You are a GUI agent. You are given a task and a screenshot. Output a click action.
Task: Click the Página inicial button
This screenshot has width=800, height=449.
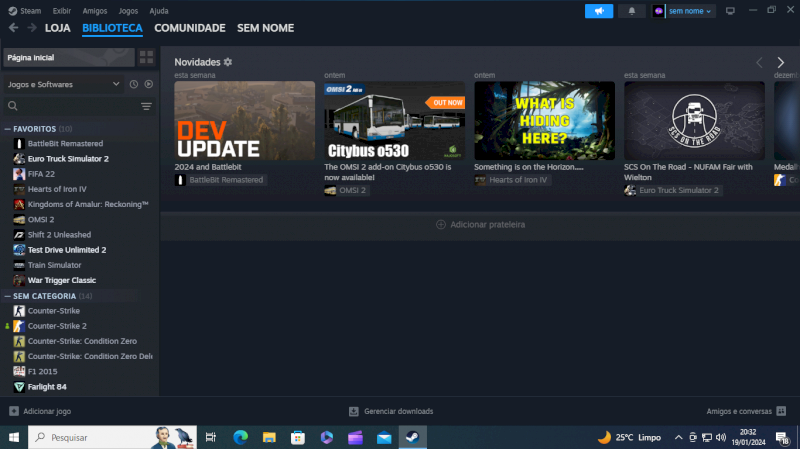pos(69,57)
